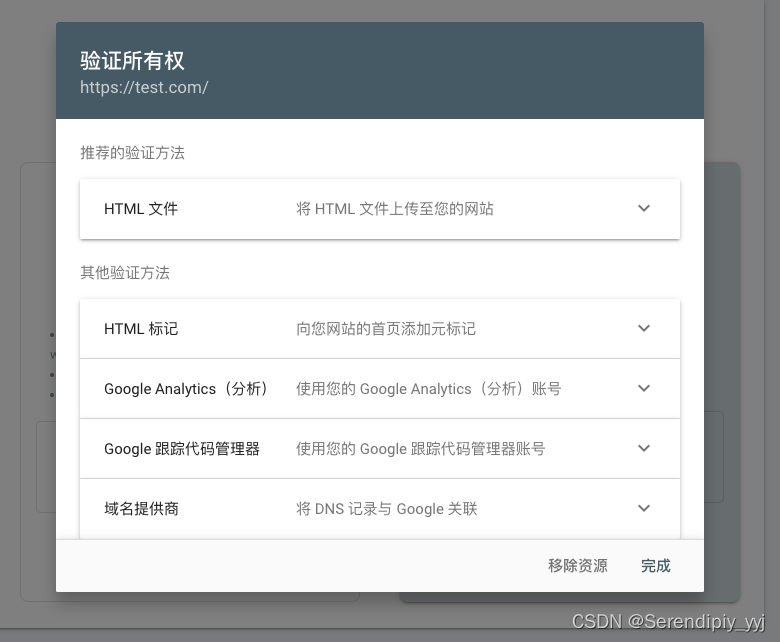Click description 使用您的 Google Analytics（分析）账号
The image size is (780, 642).
428,389
